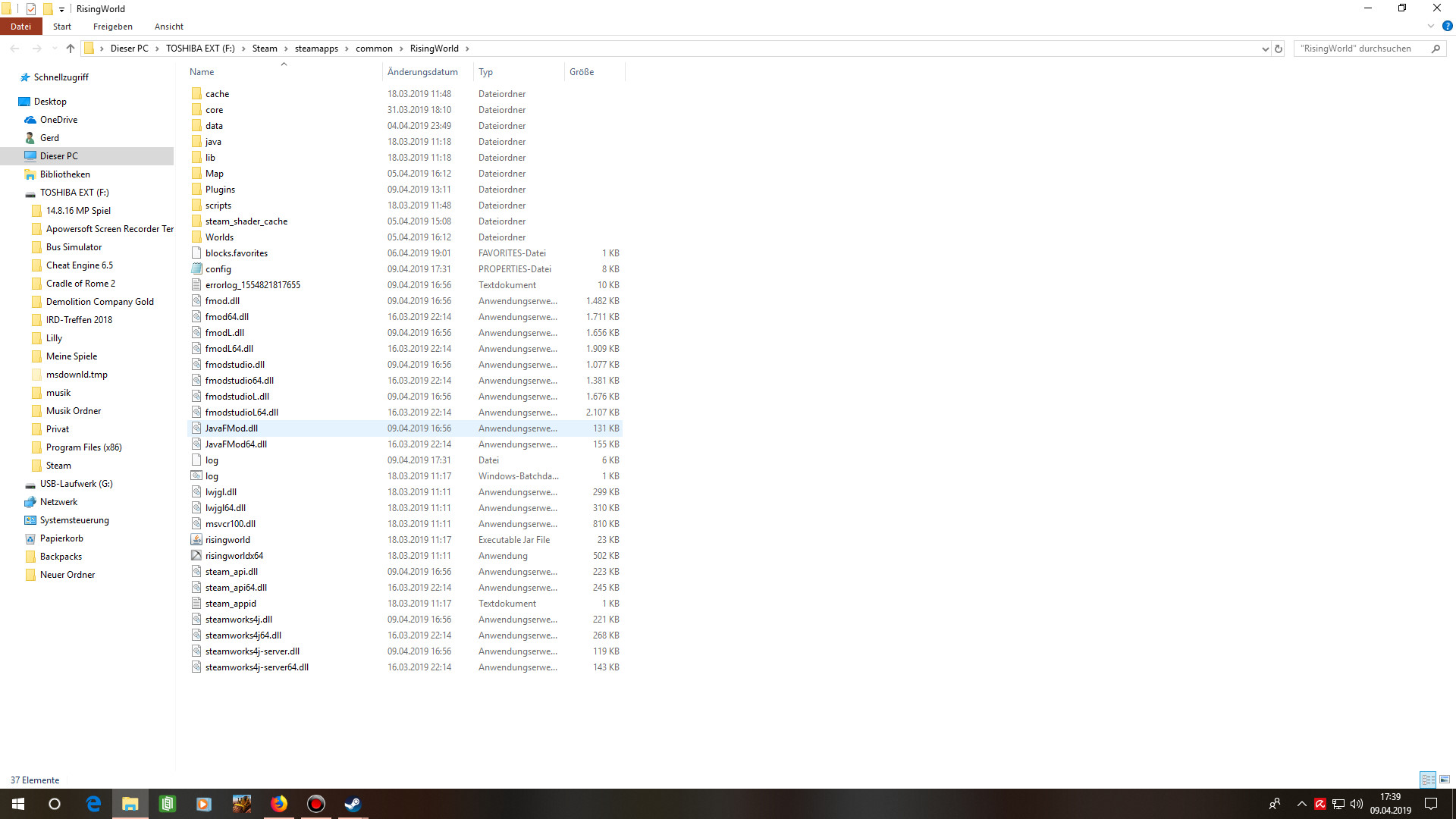Screen dimensions: 1456x819
Task: Open the volume icon in system tray
Action: point(1357,804)
